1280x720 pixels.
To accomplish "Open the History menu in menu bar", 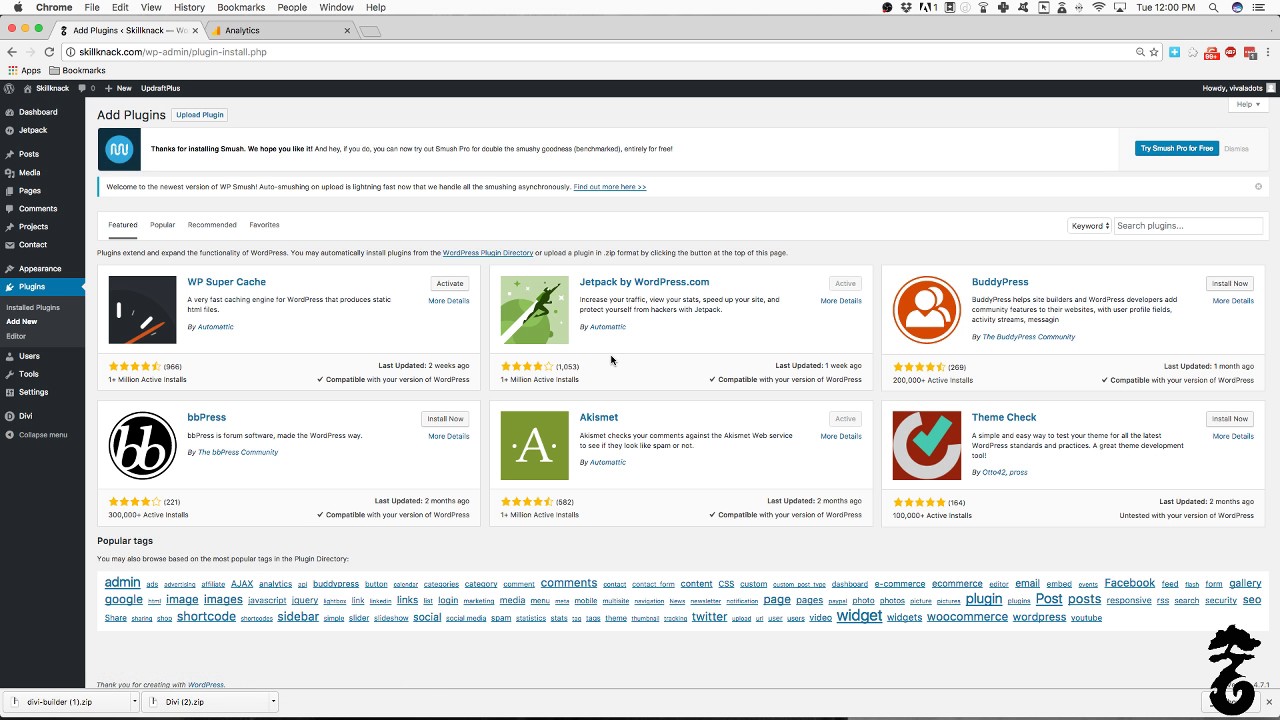I will click(189, 7).
